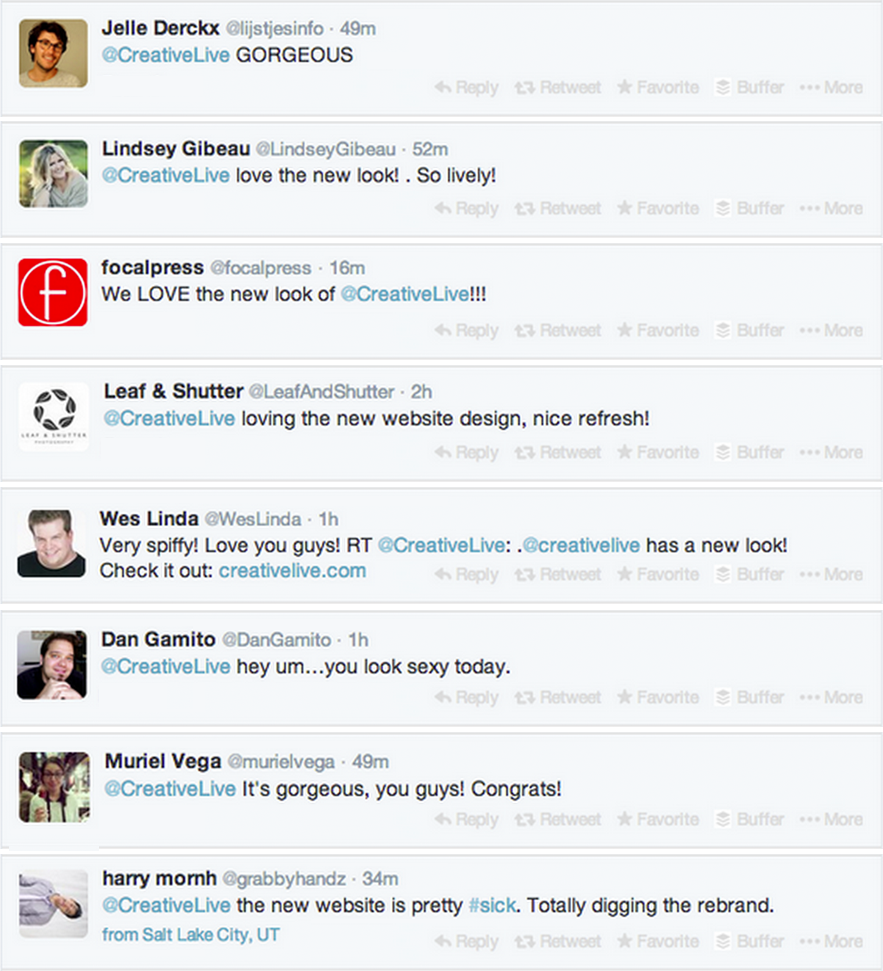This screenshot has width=883, height=971.
Task: Open More menu on Dan Gamito's tweet
Action: (x=831, y=697)
